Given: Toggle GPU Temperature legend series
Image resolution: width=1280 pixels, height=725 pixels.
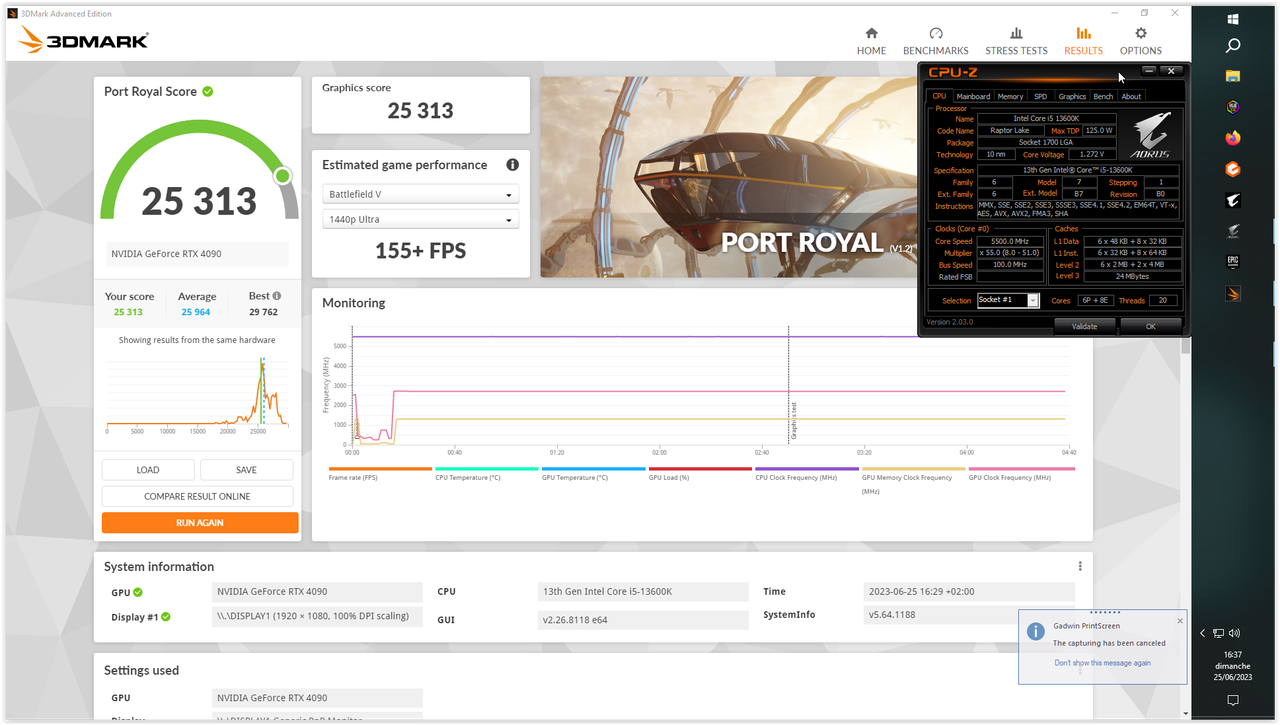Looking at the screenshot, I should click(x=593, y=473).
